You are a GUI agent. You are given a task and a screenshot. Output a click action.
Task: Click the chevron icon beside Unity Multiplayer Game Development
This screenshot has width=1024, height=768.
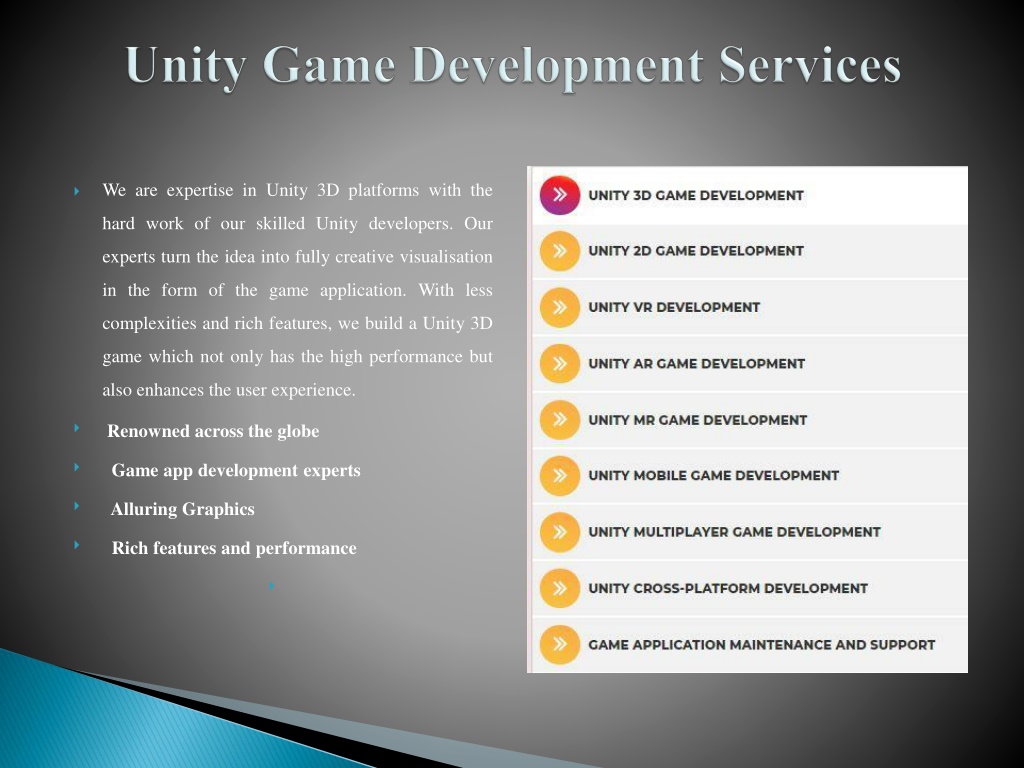coord(560,532)
